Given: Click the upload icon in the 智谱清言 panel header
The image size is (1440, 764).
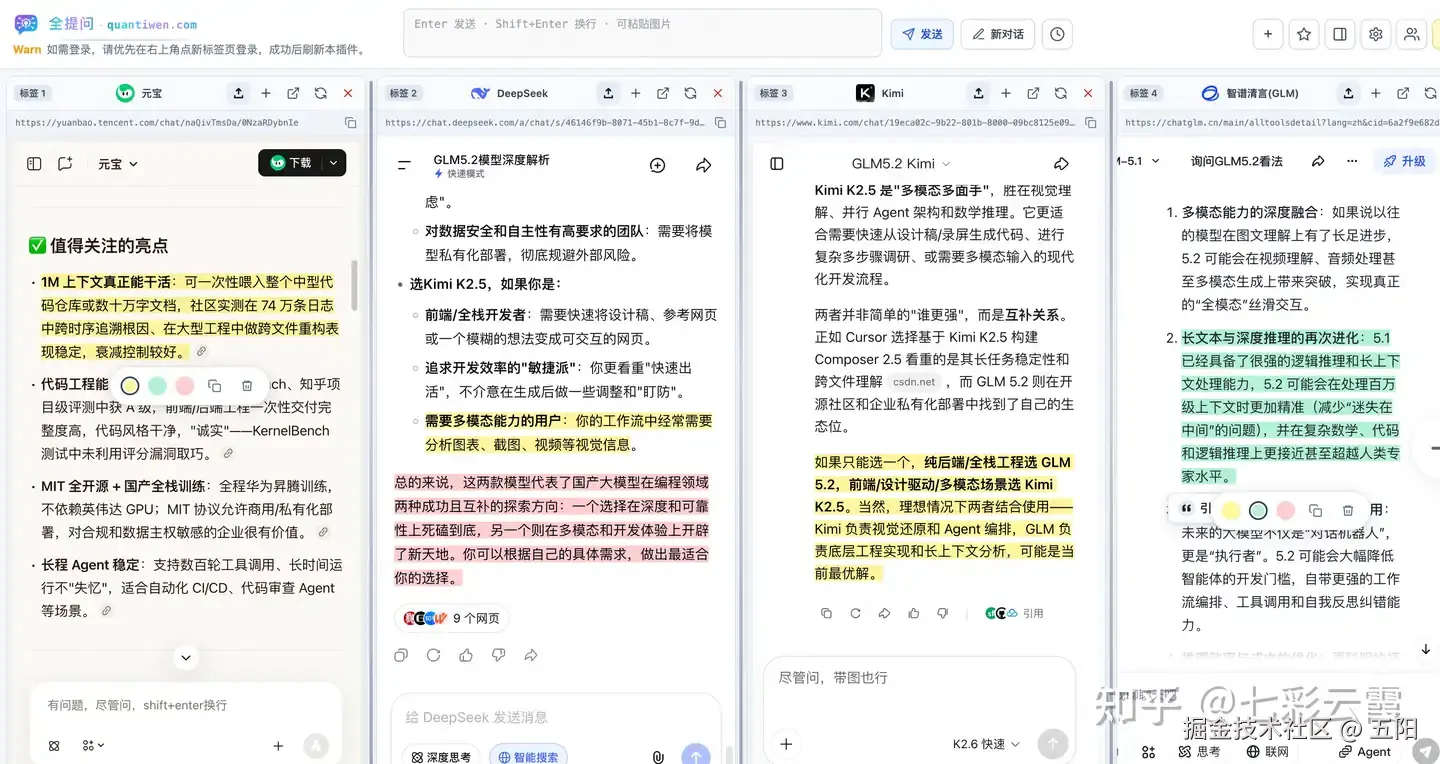Looking at the screenshot, I should click(1349, 93).
